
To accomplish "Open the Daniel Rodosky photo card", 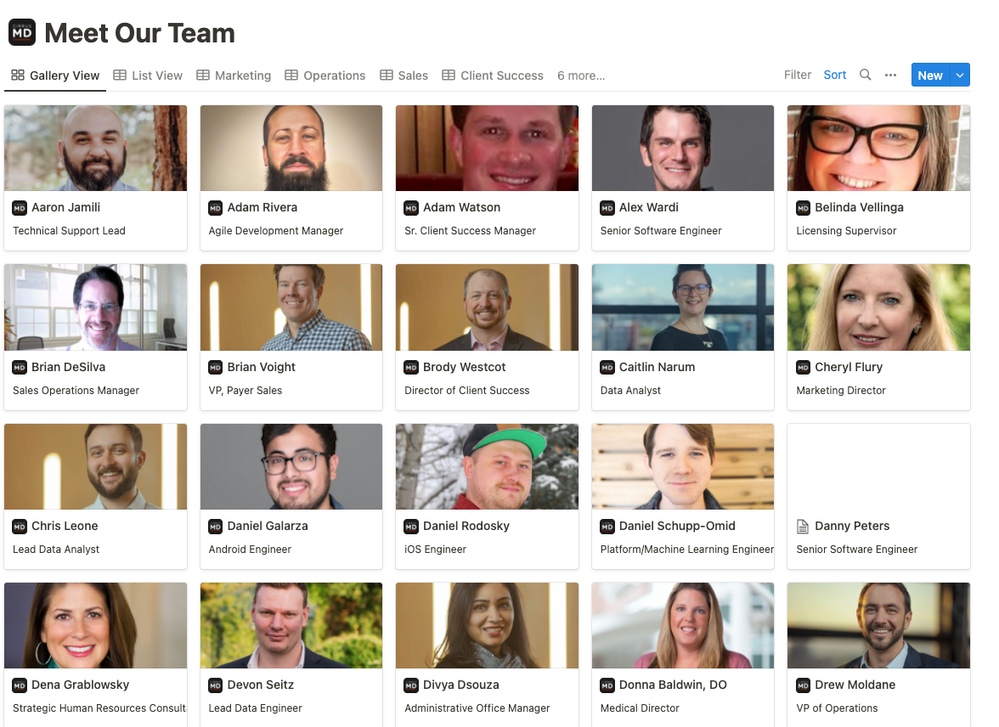I will point(487,496).
